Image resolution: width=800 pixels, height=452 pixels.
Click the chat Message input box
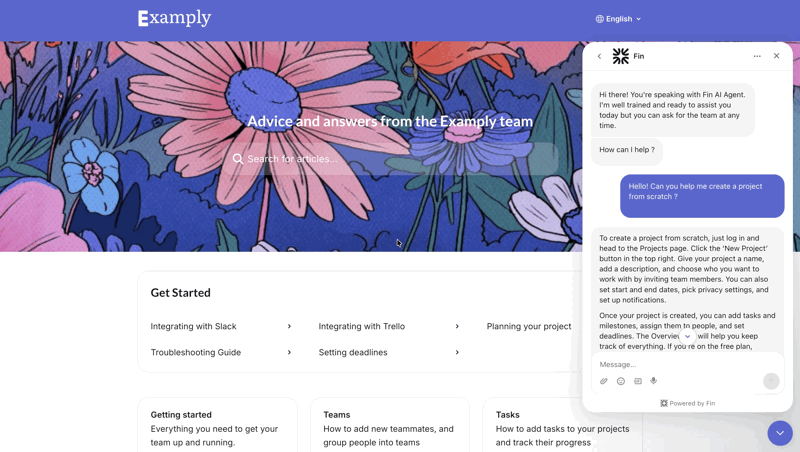pyautogui.click(x=680, y=364)
